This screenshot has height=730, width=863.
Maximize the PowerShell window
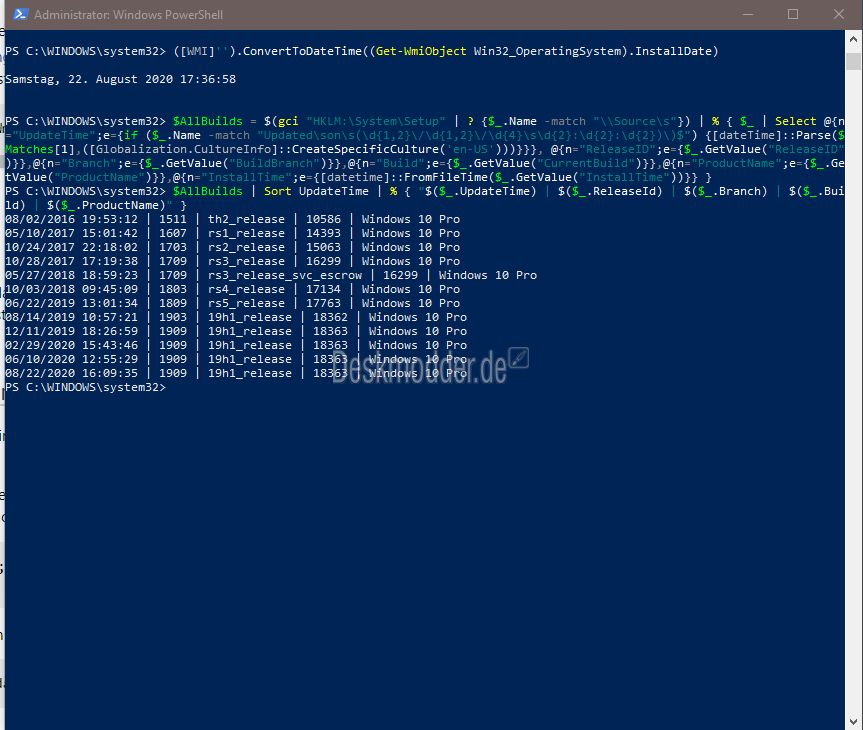pos(793,14)
